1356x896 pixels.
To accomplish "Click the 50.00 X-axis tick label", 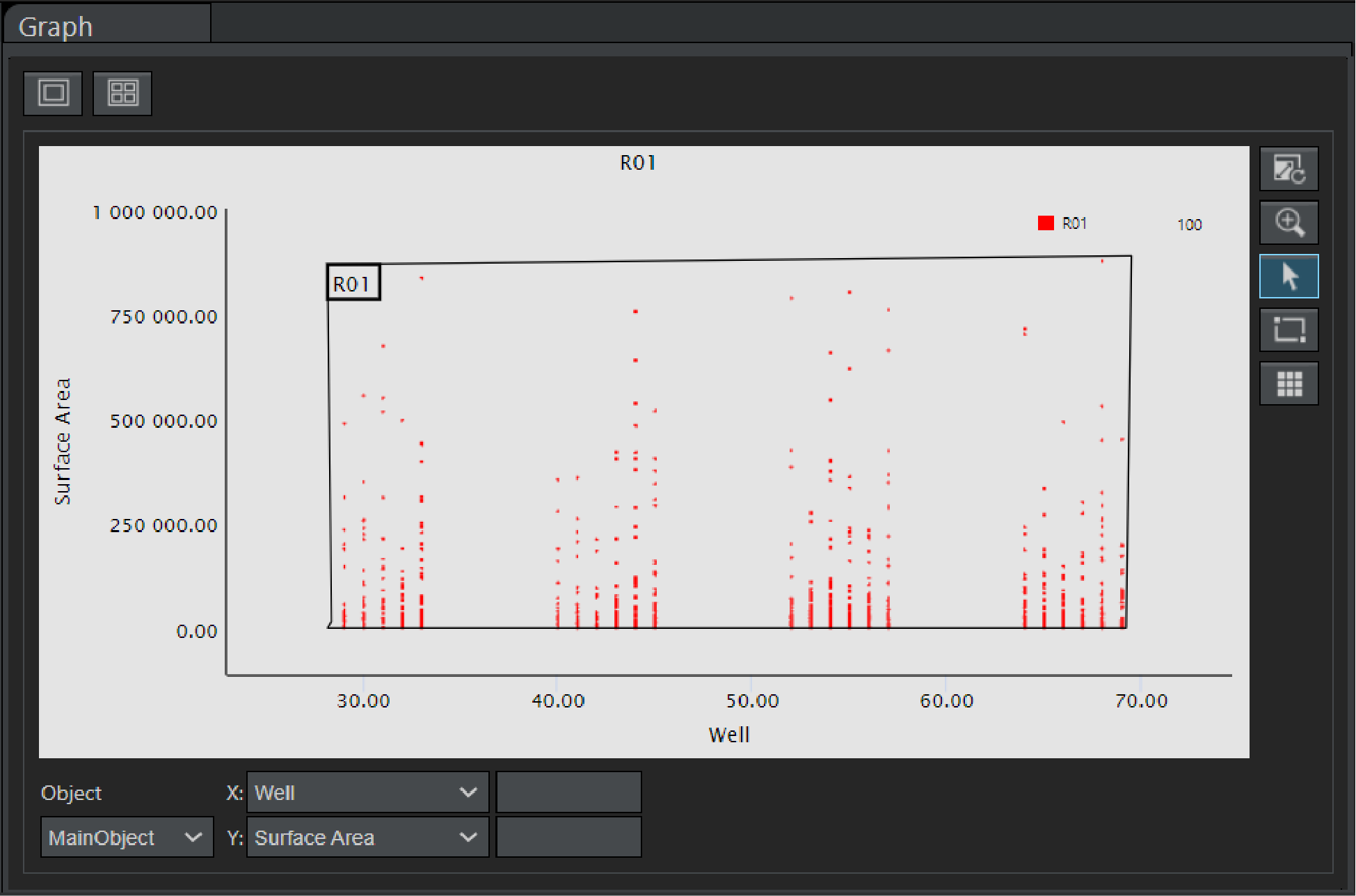I will [752, 701].
